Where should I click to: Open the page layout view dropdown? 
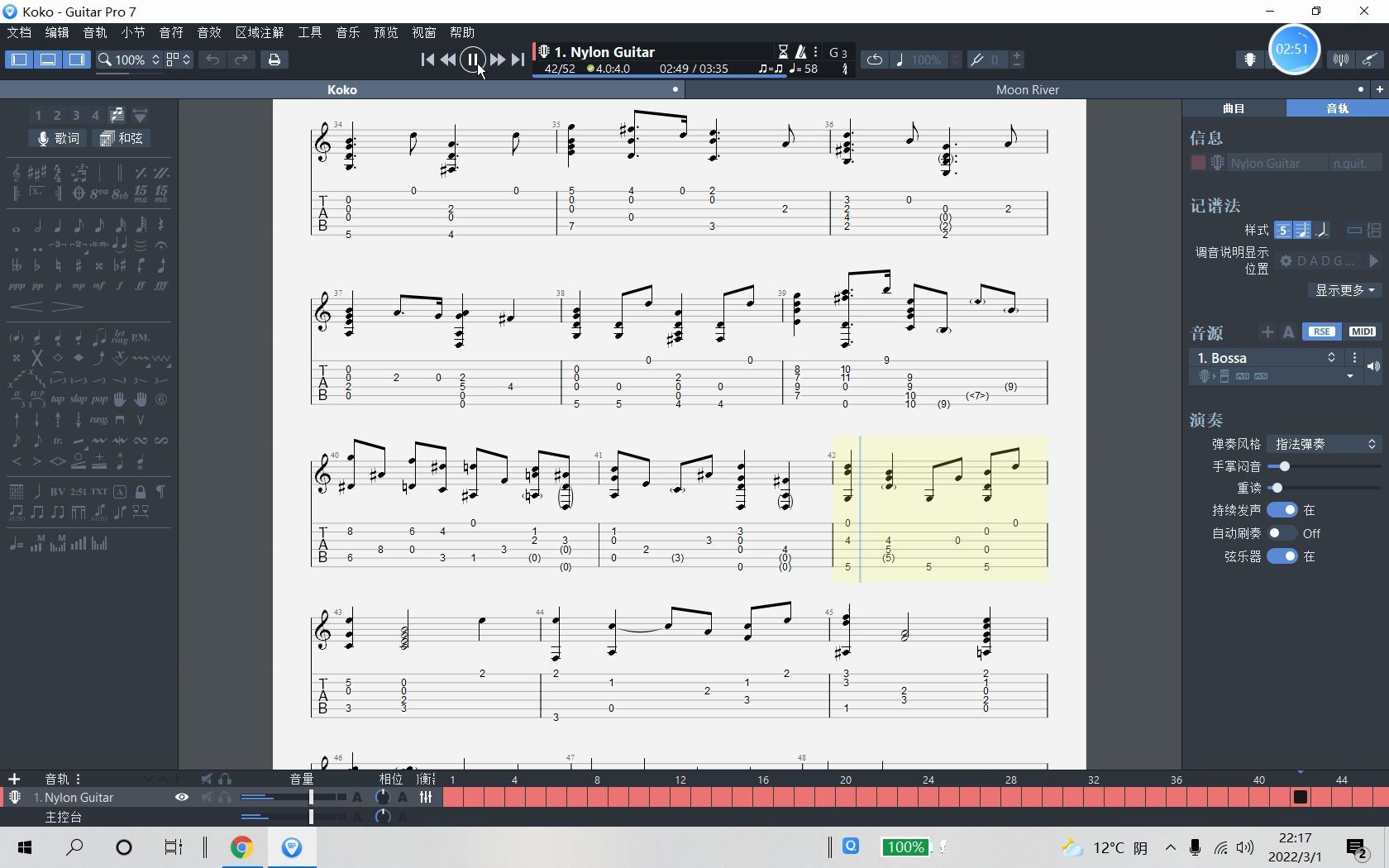pyautogui.click(x=179, y=60)
